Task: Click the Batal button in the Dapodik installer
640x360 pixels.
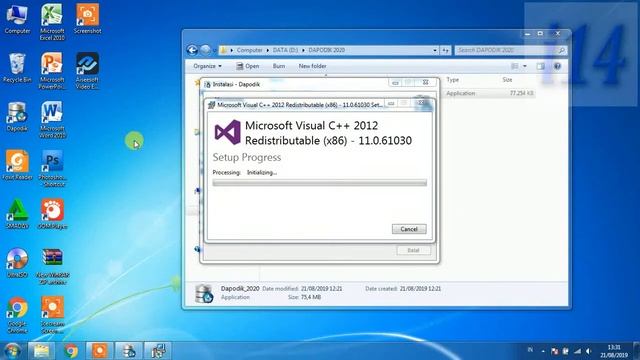Action: coord(413,250)
